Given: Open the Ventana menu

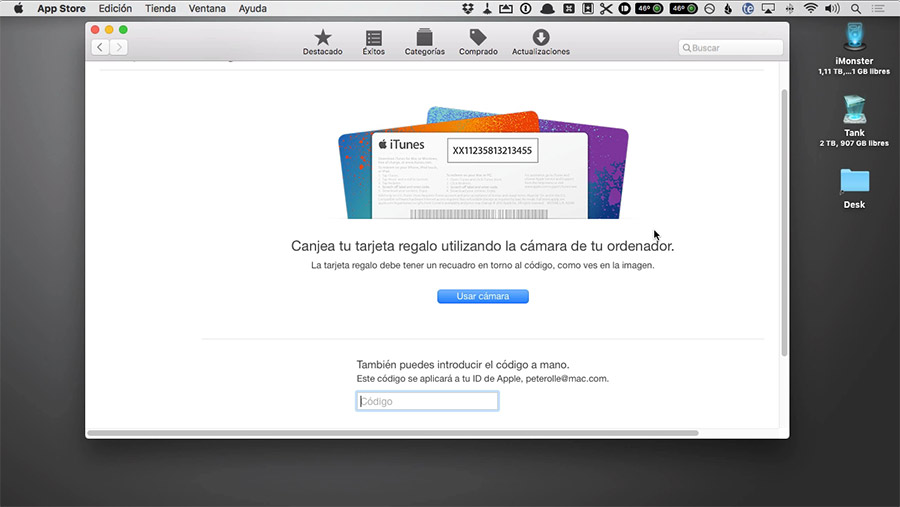Looking at the screenshot, I should 207,9.
